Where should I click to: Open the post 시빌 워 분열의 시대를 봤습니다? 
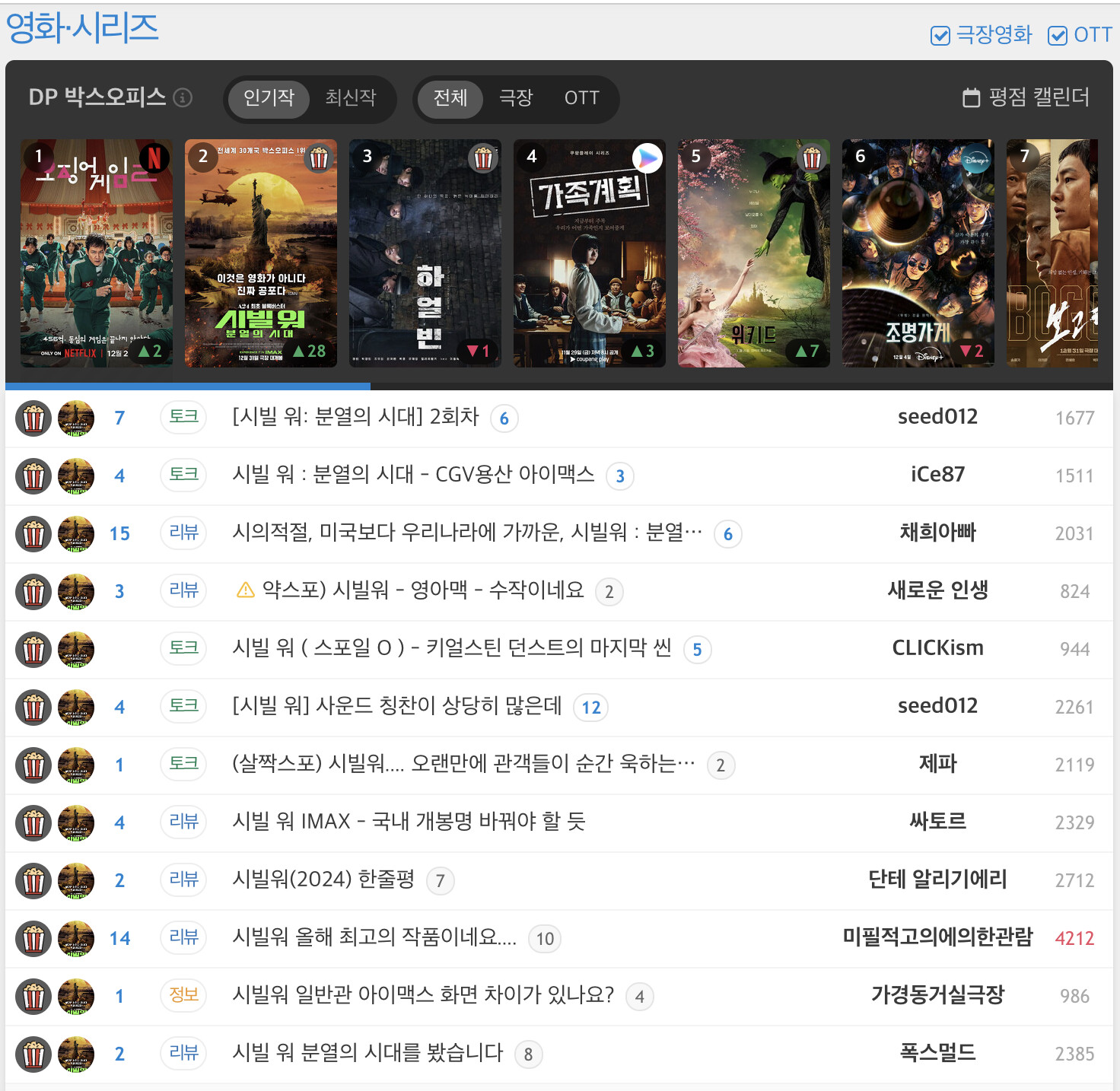pos(368,1053)
